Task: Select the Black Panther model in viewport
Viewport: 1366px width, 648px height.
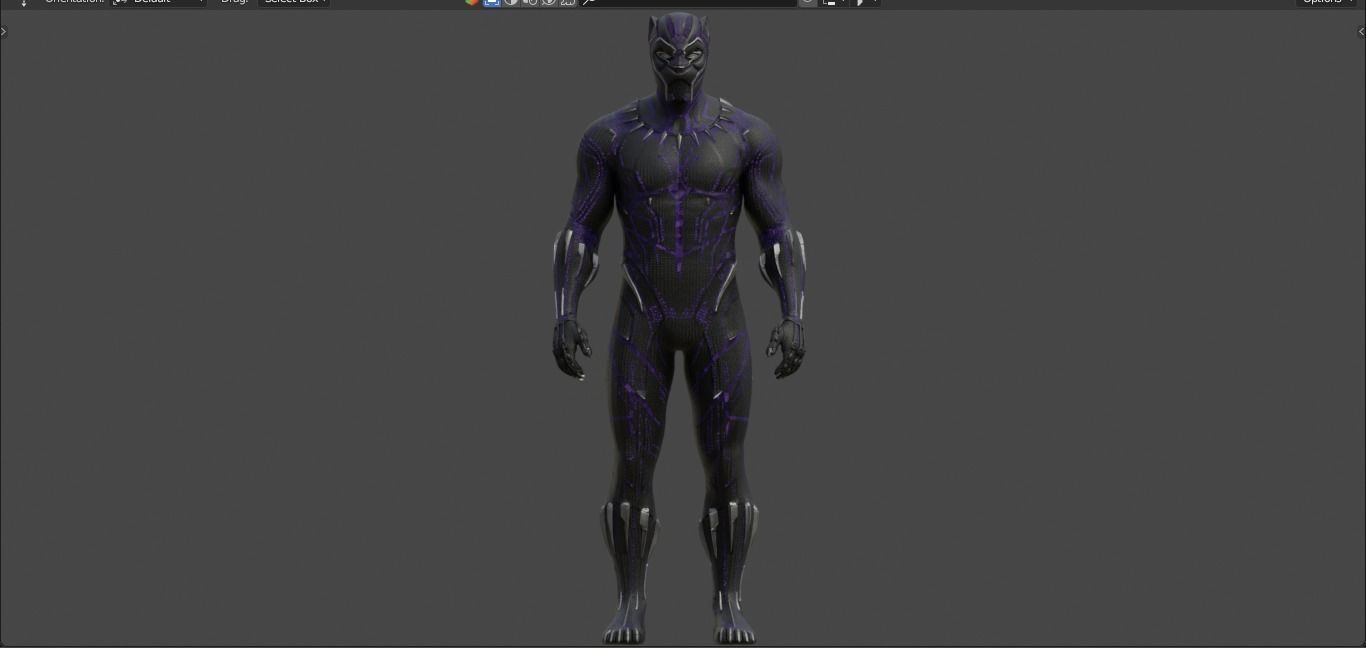Action: (x=680, y=330)
